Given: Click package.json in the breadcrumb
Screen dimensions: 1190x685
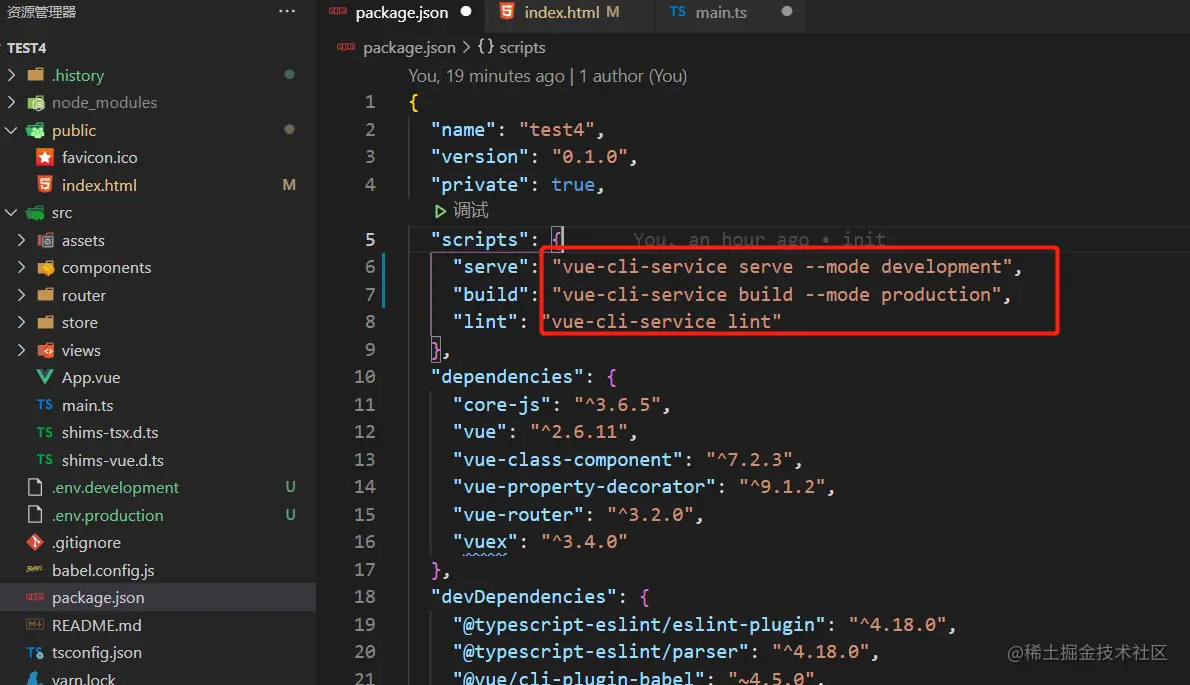Looking at the screenshot, I should [x=409, y=47].
